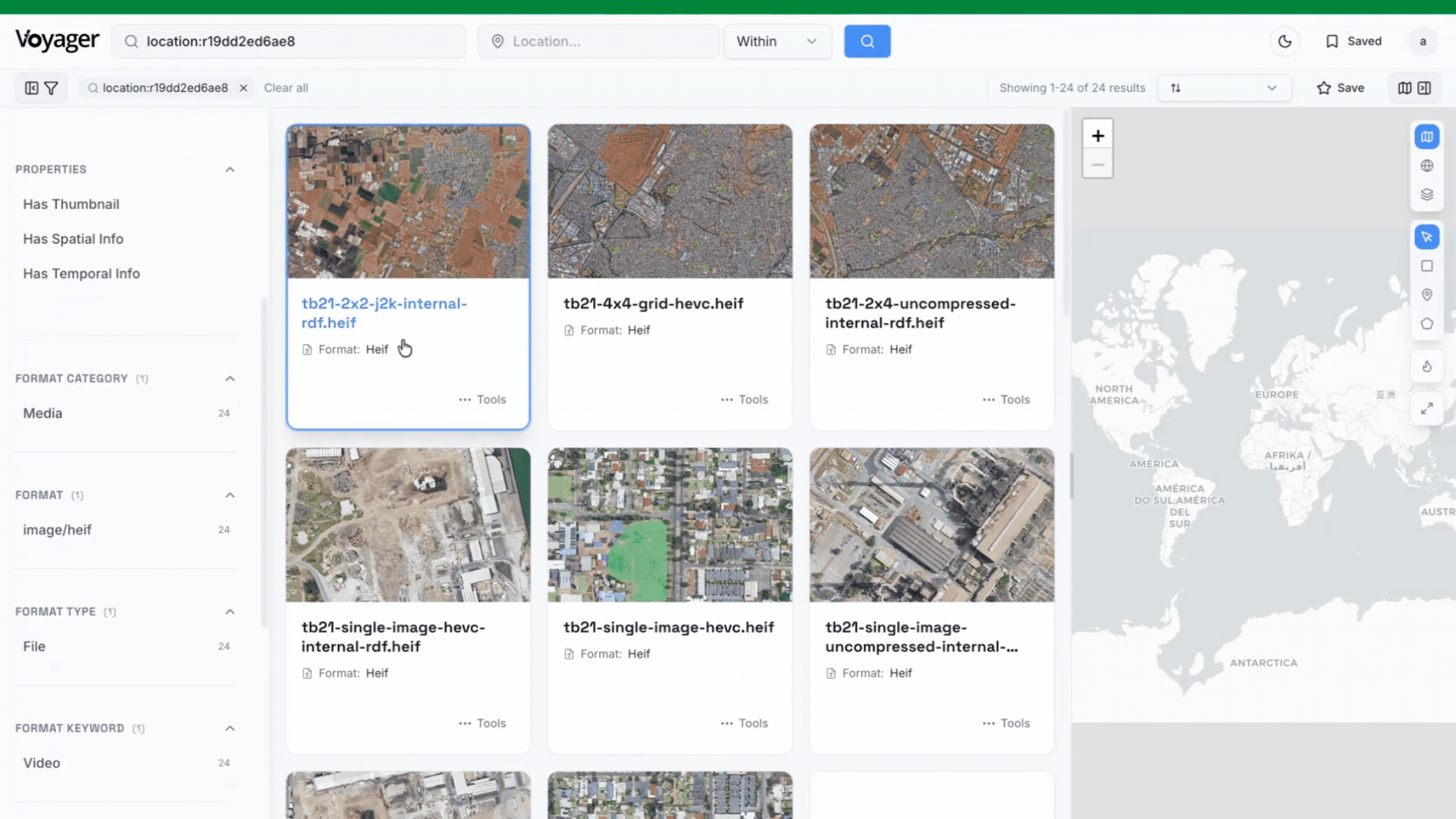Click thumbnail of tb21-2x4-uncompressed-internal-rdf.heif
This screenshot has width=1456, height=819.
pyautogui.click(x=932, y=201)
